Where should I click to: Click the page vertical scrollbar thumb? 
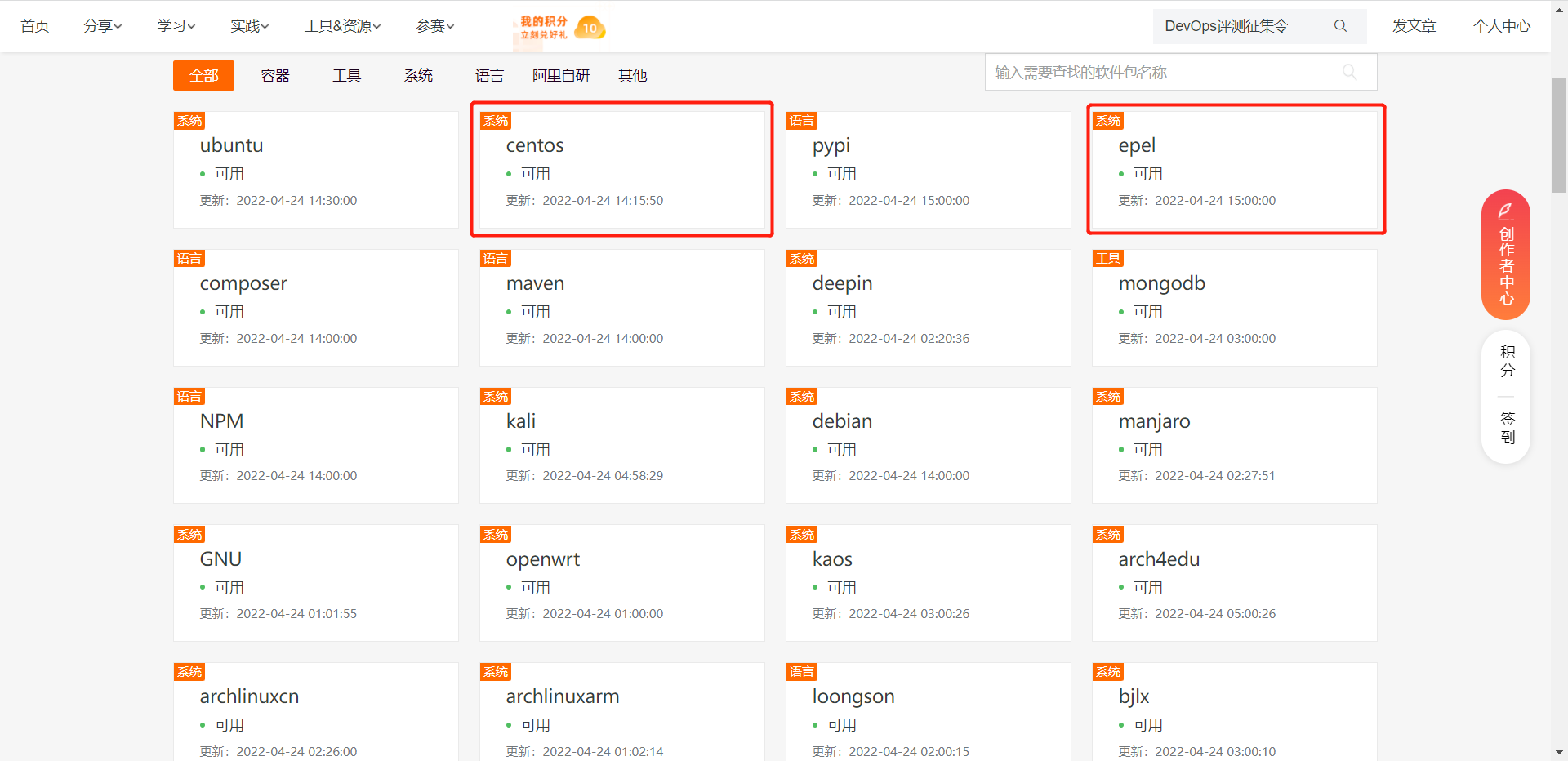[1559, 136]
